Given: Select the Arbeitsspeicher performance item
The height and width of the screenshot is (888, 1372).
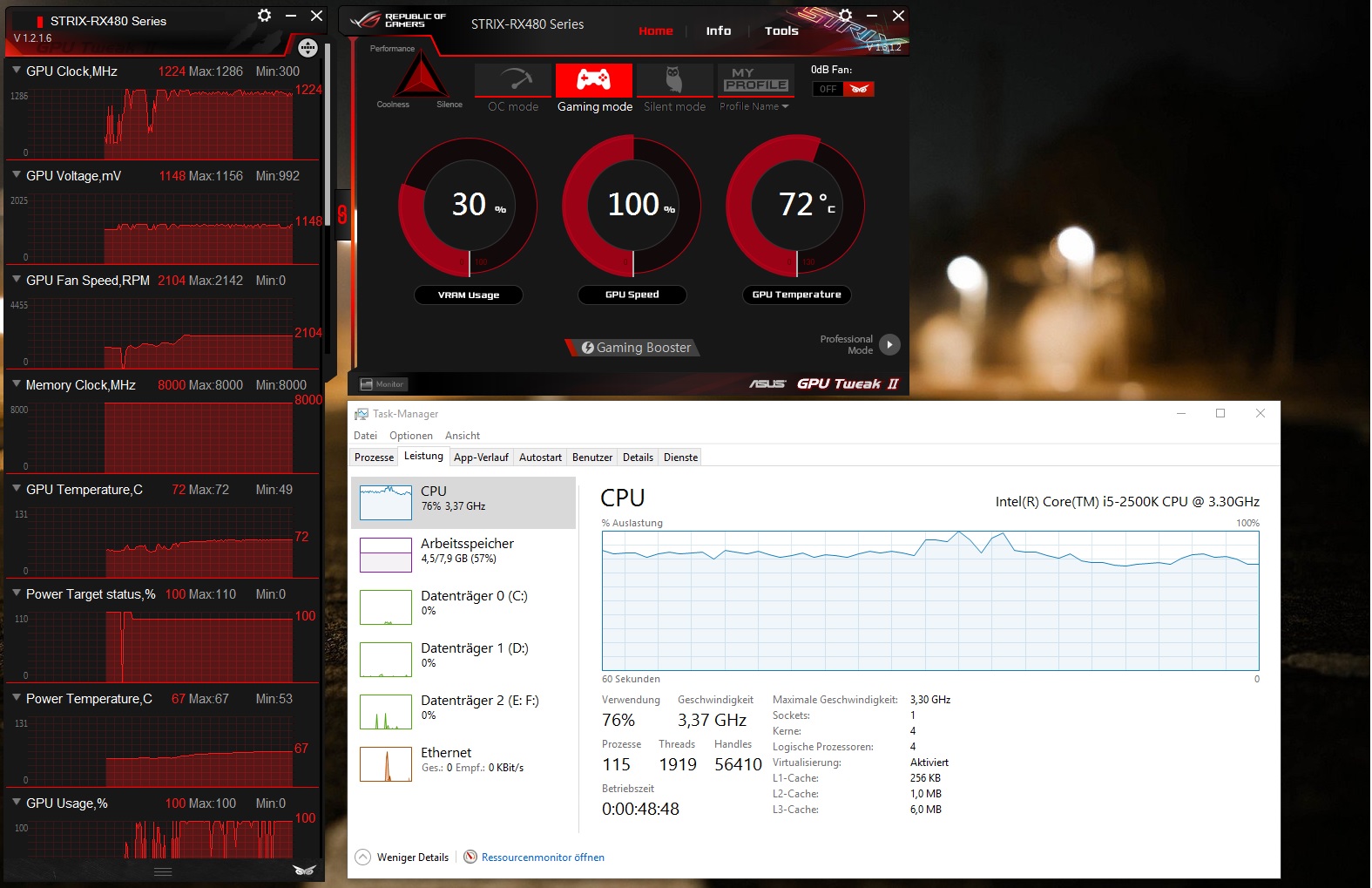Looking at the screenshot, I should click(463, 555).
